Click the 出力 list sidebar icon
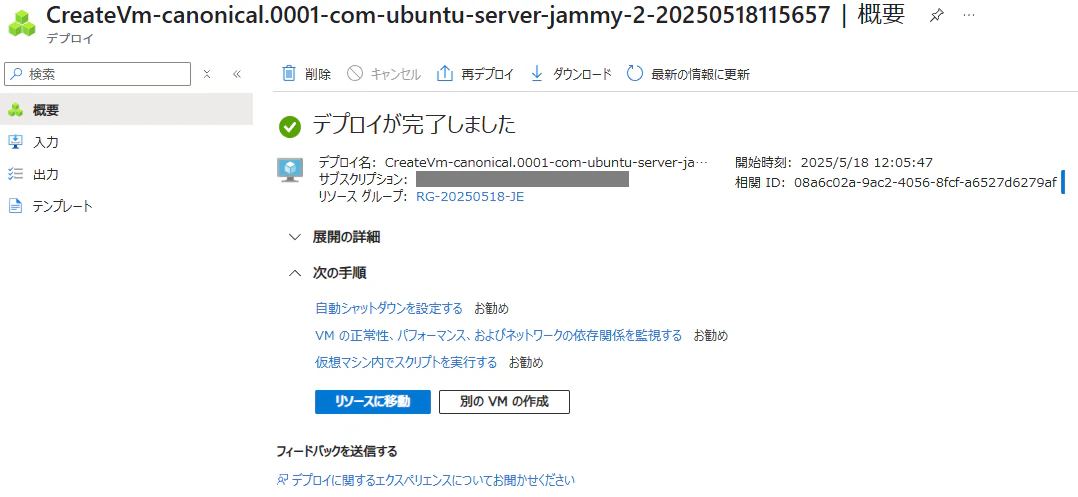The width and height of the screenshot is (1078, 497). [x=15, y=174]
